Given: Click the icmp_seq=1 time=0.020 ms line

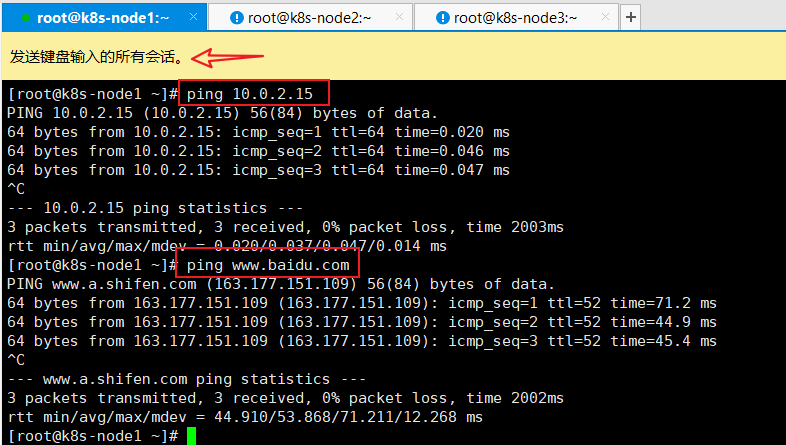Looking at the screenshot, I should click(258, 132).
